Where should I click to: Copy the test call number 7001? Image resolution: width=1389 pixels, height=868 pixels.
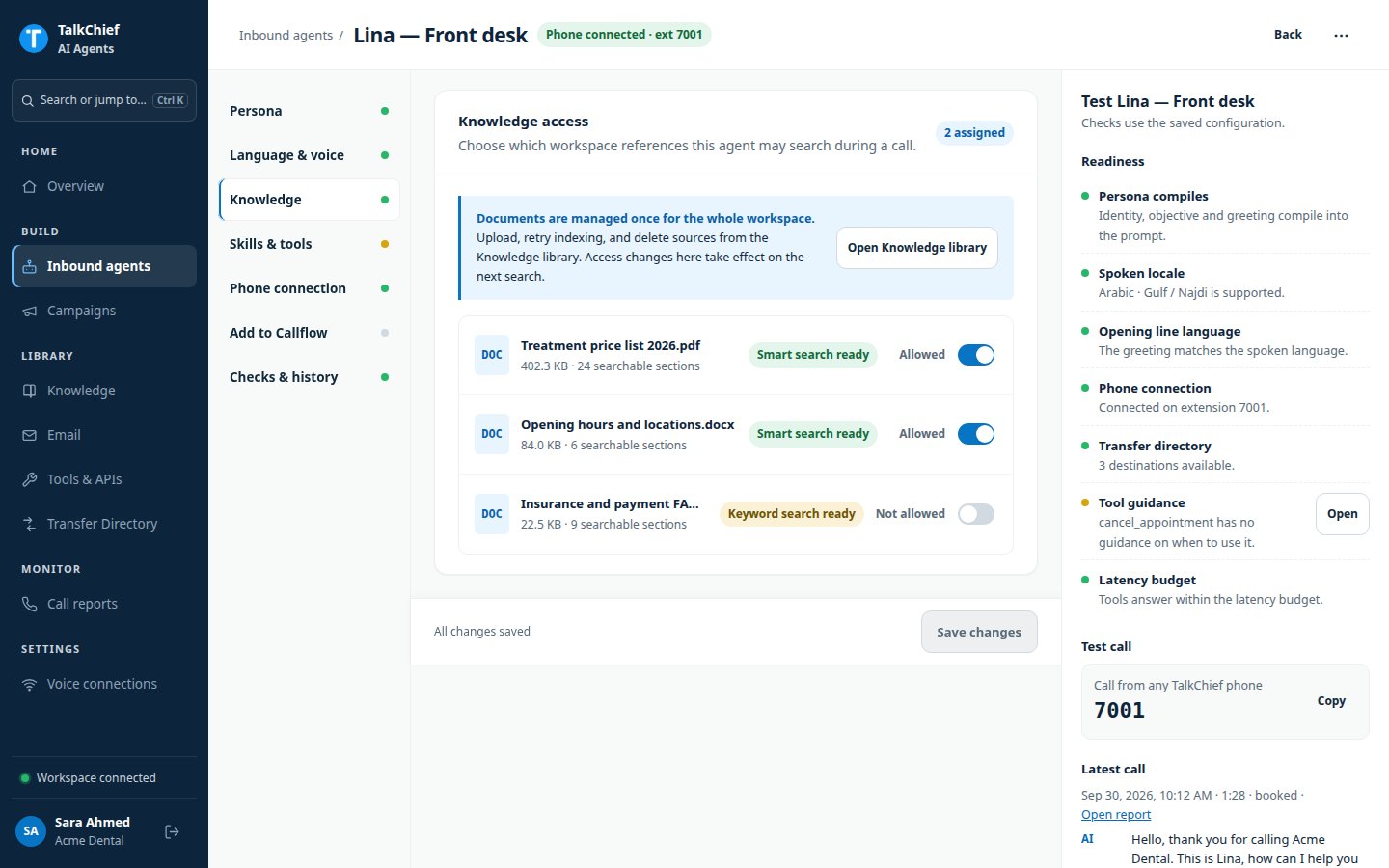(1331, 701)
